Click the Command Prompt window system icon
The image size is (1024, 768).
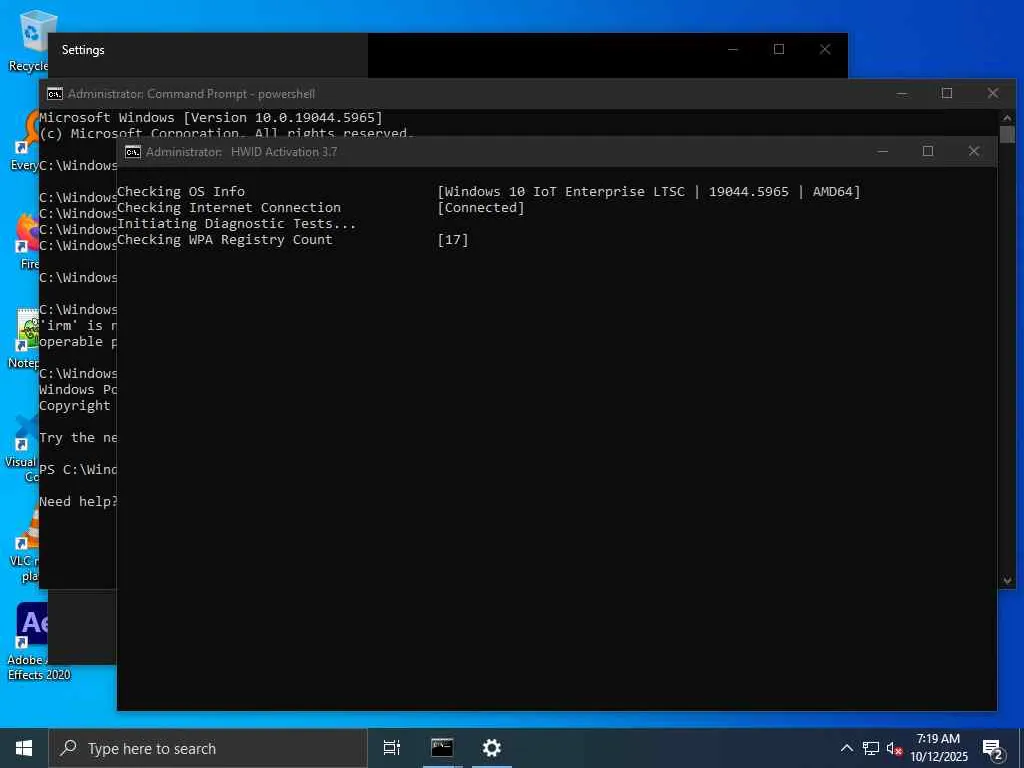point(55,93)
